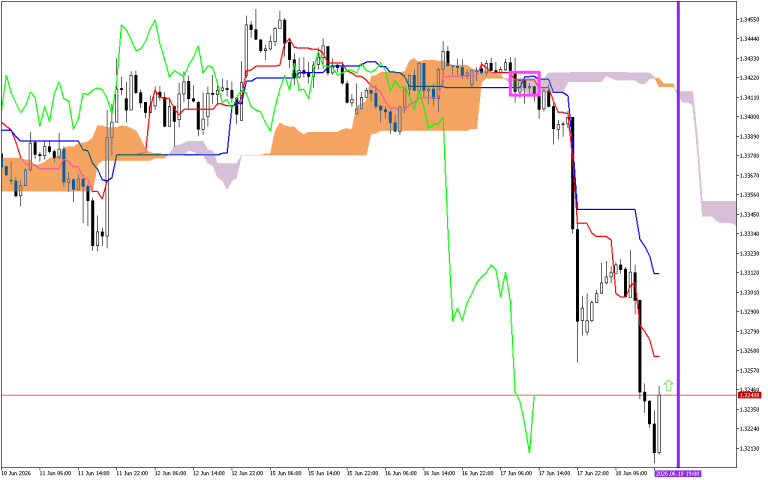
Task: Click the 1.32570 price axis label
Action: (x=750, y=370)
